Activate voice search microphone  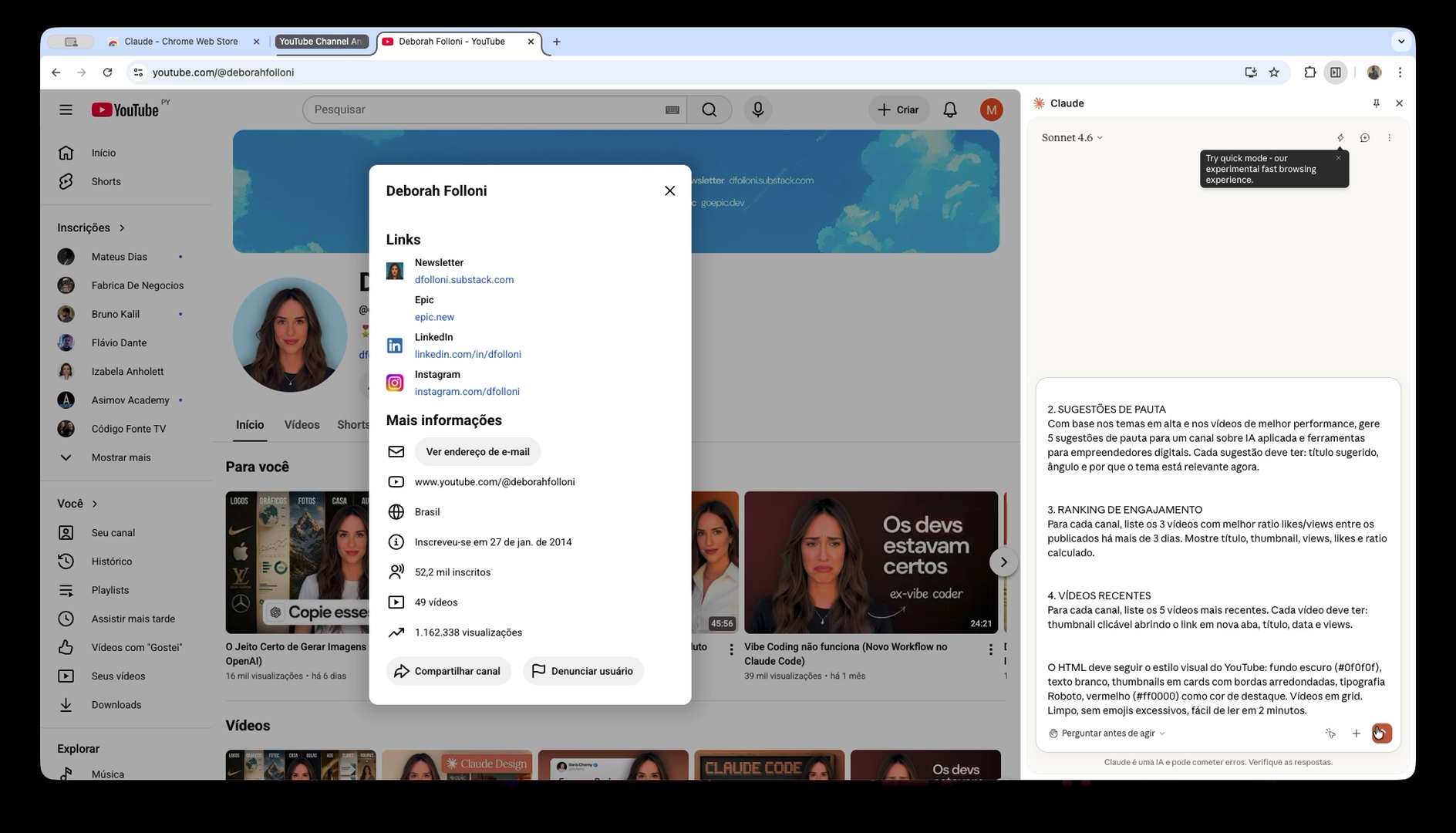pos(757,110)
